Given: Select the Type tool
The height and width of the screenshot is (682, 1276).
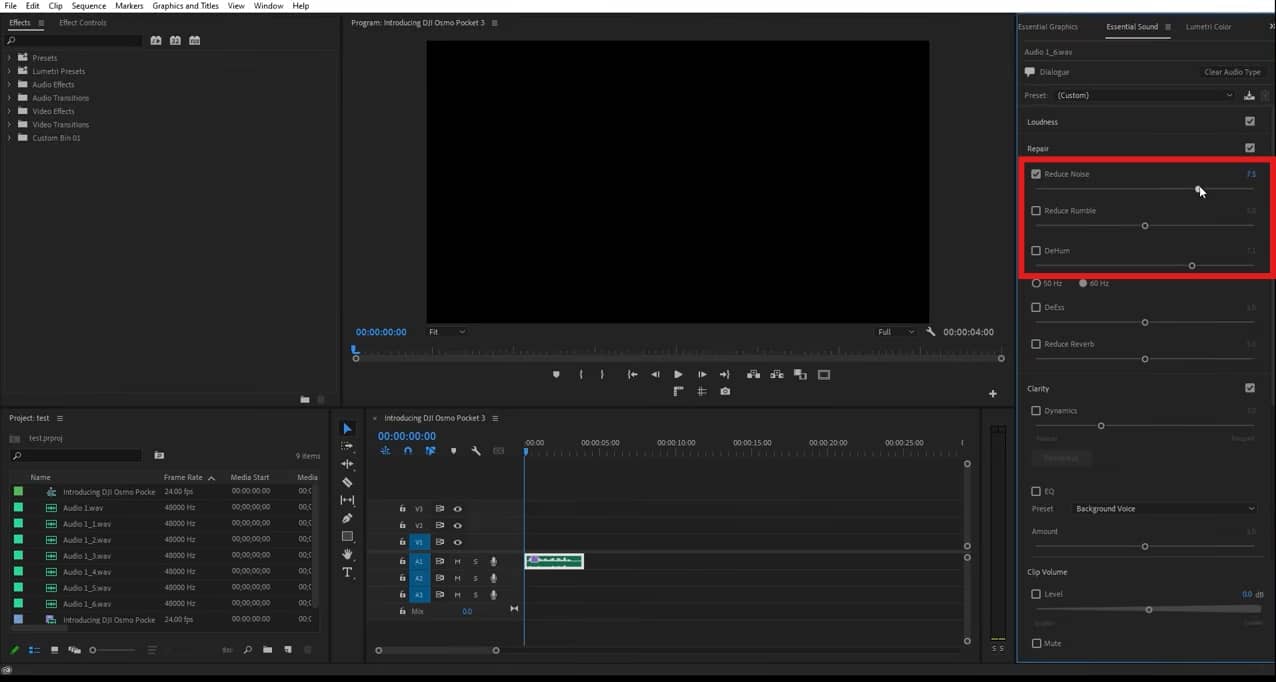Looking at the screenshot, I should [x=347, y=572].
